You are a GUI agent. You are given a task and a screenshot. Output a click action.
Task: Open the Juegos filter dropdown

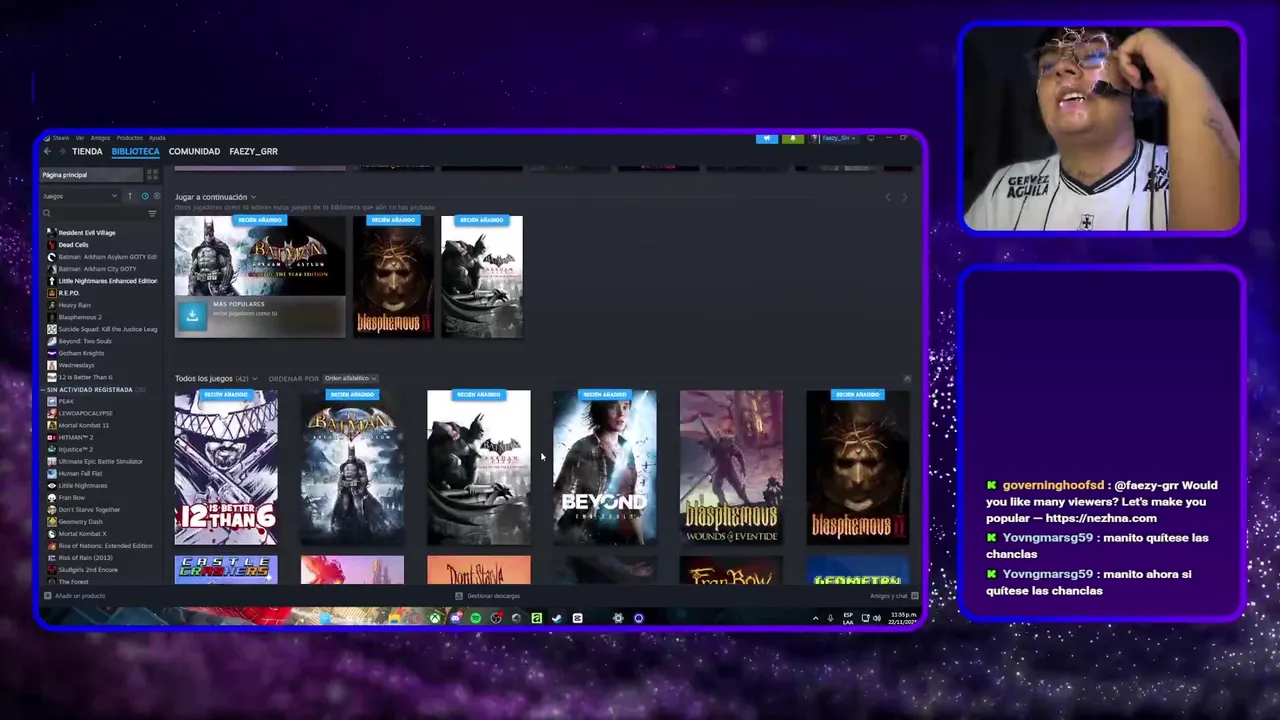pyautogui.click(x=80, y=196)
